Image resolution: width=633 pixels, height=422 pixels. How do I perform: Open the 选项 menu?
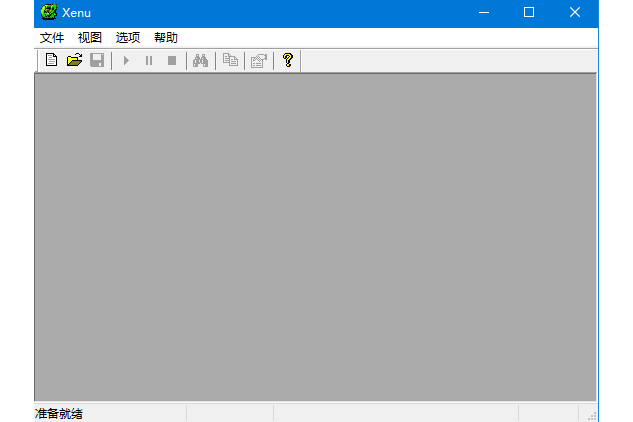point(128,38)
